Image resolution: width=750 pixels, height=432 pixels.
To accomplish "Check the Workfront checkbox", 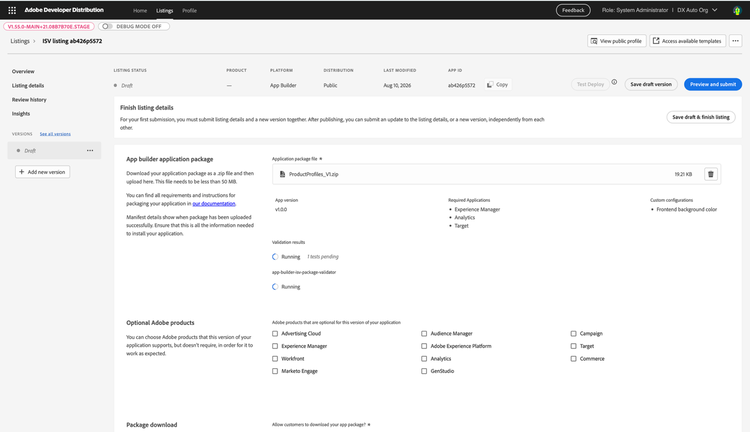I will 275,358.
